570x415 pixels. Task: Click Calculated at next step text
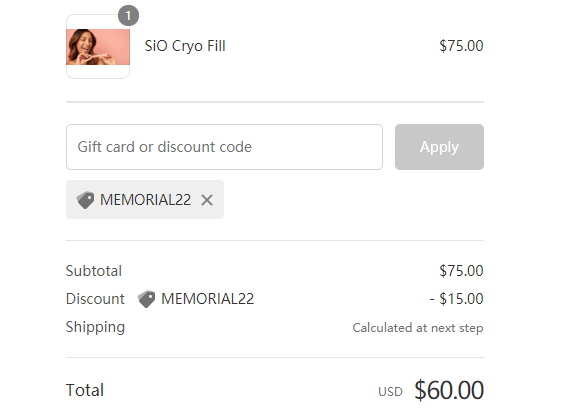[x=418, y=328]
